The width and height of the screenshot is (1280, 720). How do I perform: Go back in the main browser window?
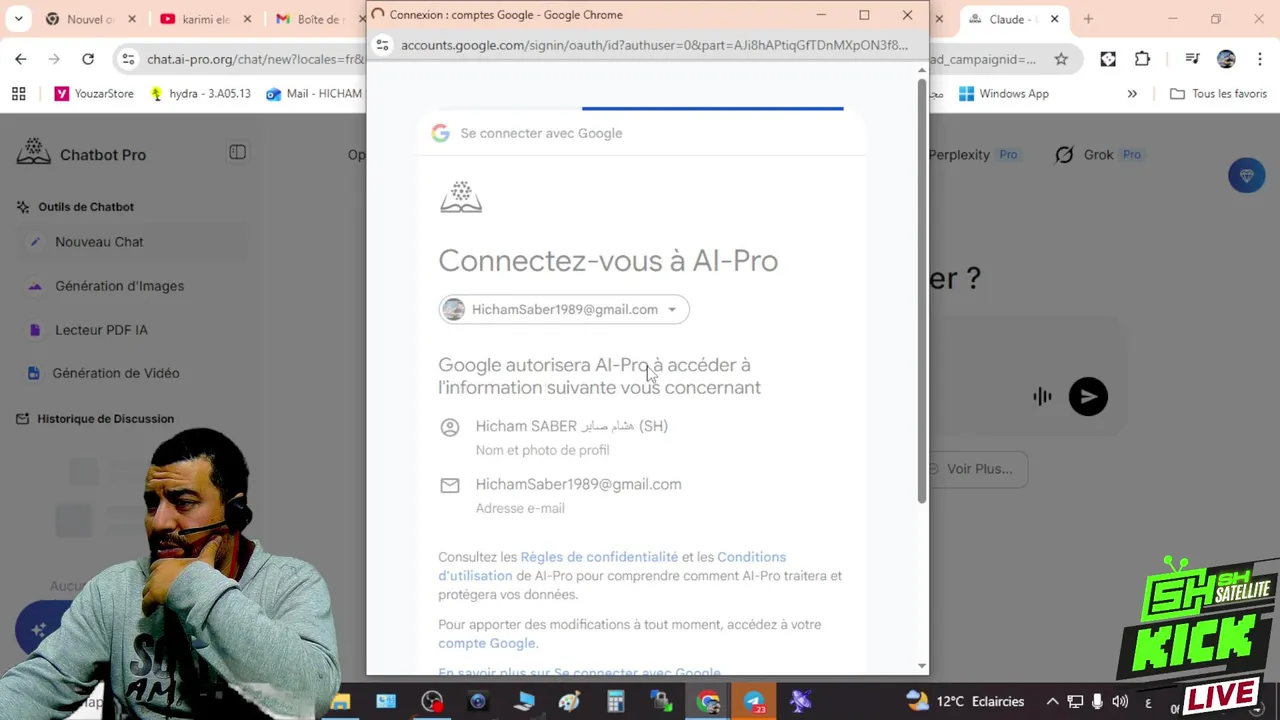pos(21,59)
